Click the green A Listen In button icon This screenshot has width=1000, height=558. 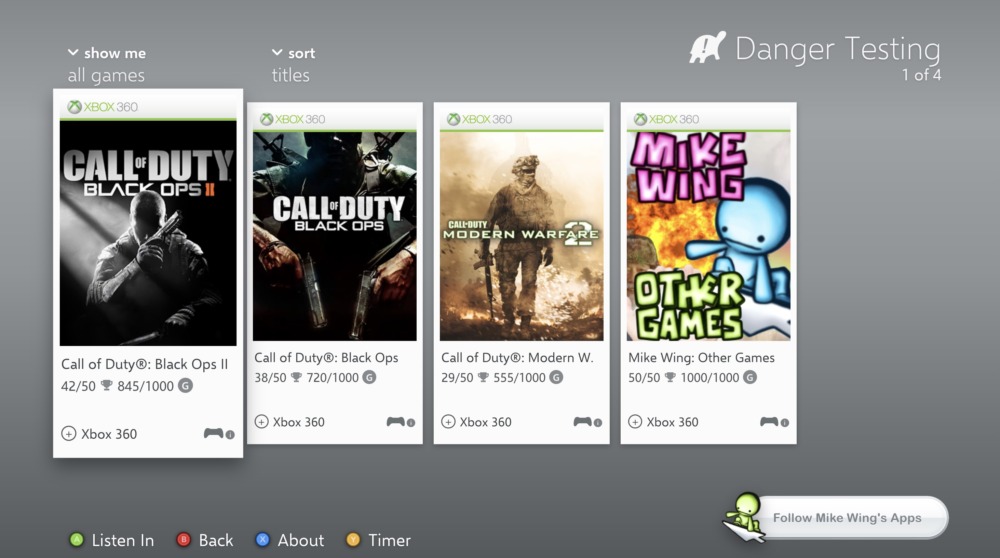pyautogui.click(x=77, y=540)
